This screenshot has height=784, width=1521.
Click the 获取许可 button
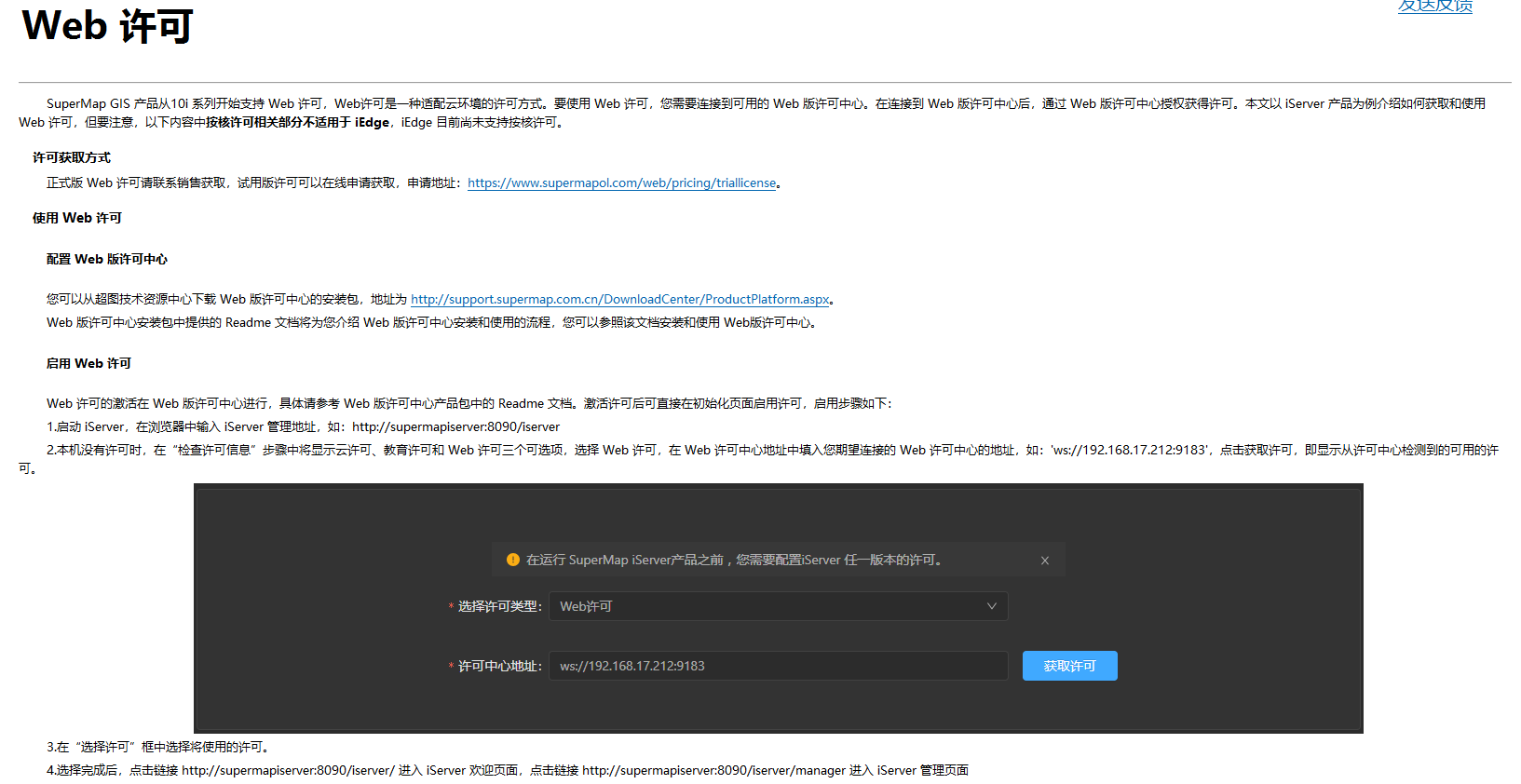click(x=1069, y=666)
